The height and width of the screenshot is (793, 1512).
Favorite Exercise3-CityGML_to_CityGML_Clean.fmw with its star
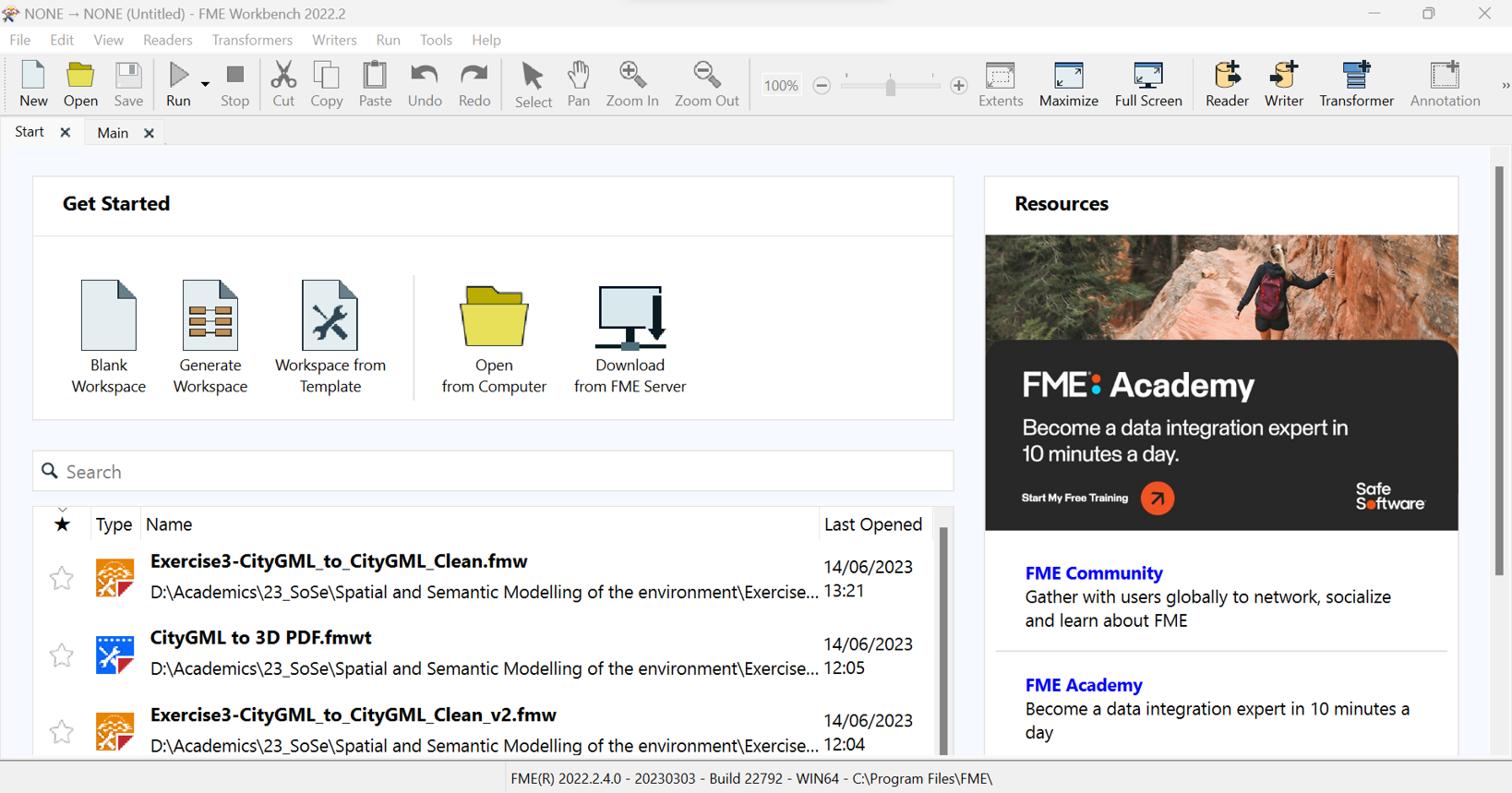pos(62,578)
